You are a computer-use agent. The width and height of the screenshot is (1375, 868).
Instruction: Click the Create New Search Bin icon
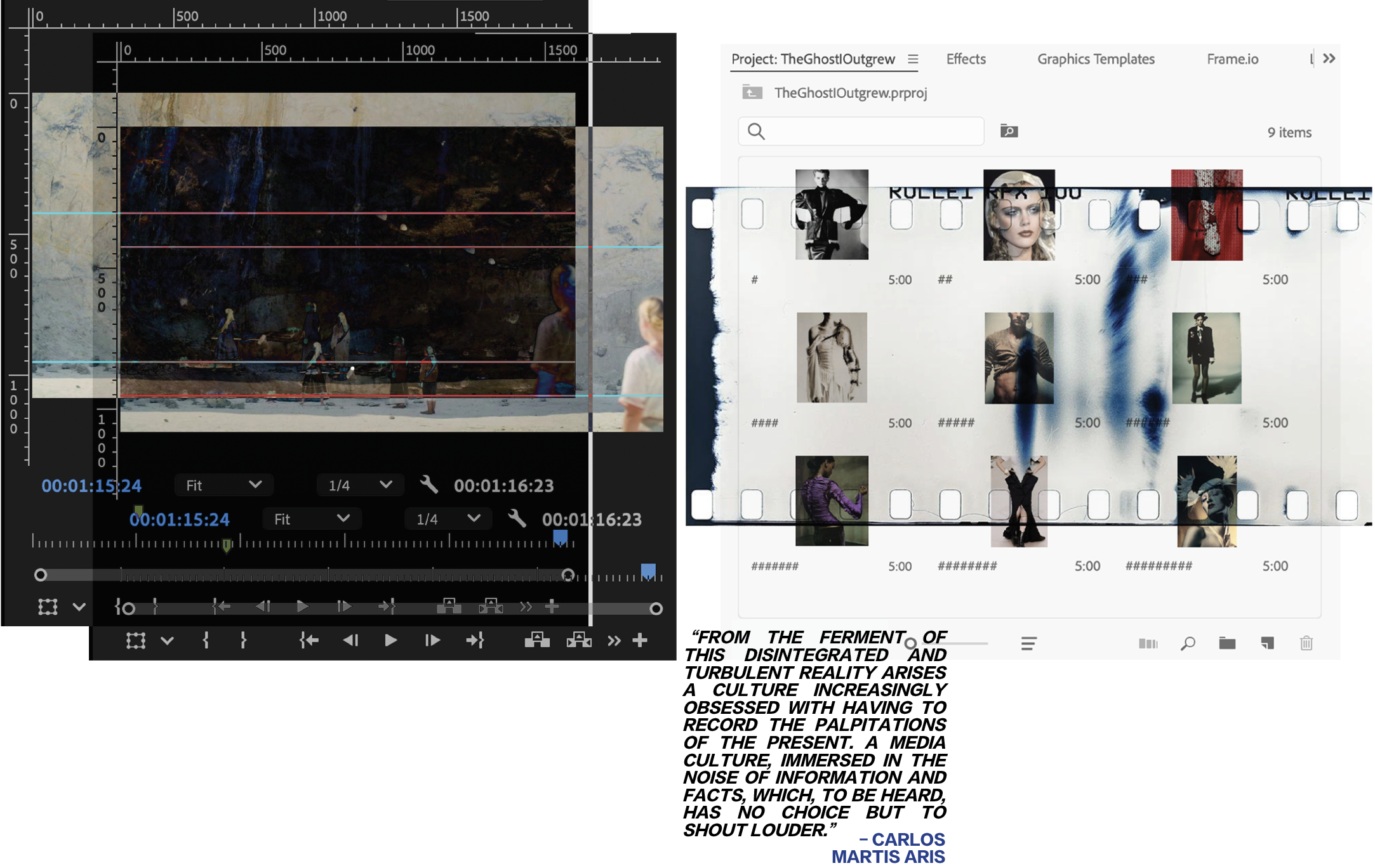[x=1009, y=131]
